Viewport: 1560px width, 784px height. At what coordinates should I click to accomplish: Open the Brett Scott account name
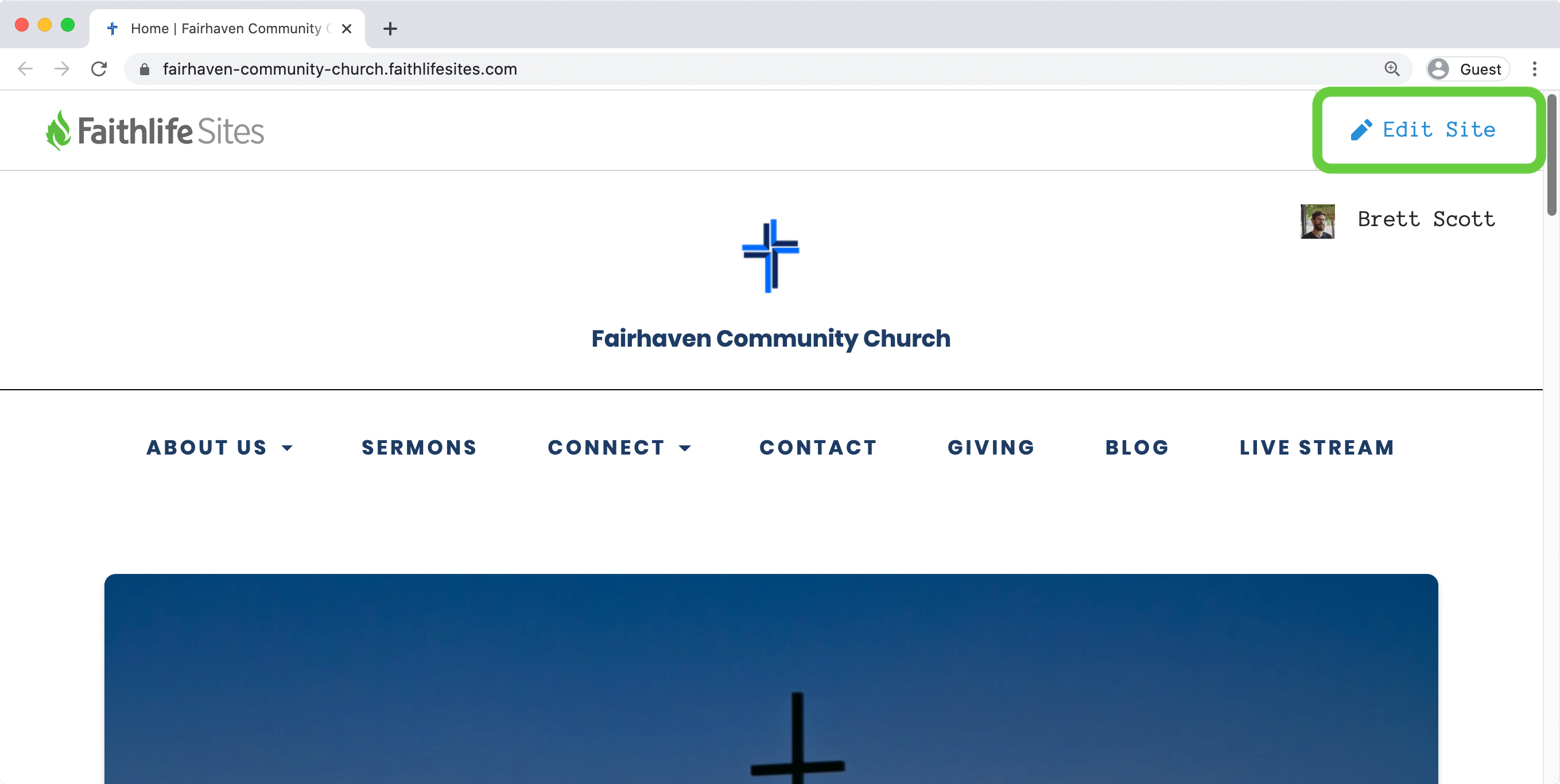1426,219
